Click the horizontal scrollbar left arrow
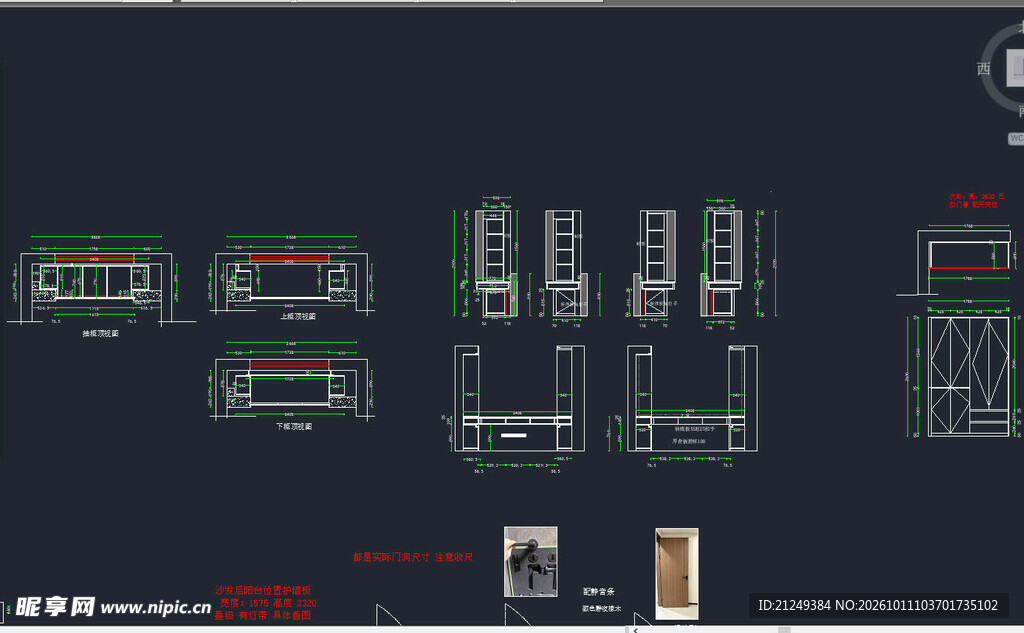1024x633 pixels. (635, 630)
